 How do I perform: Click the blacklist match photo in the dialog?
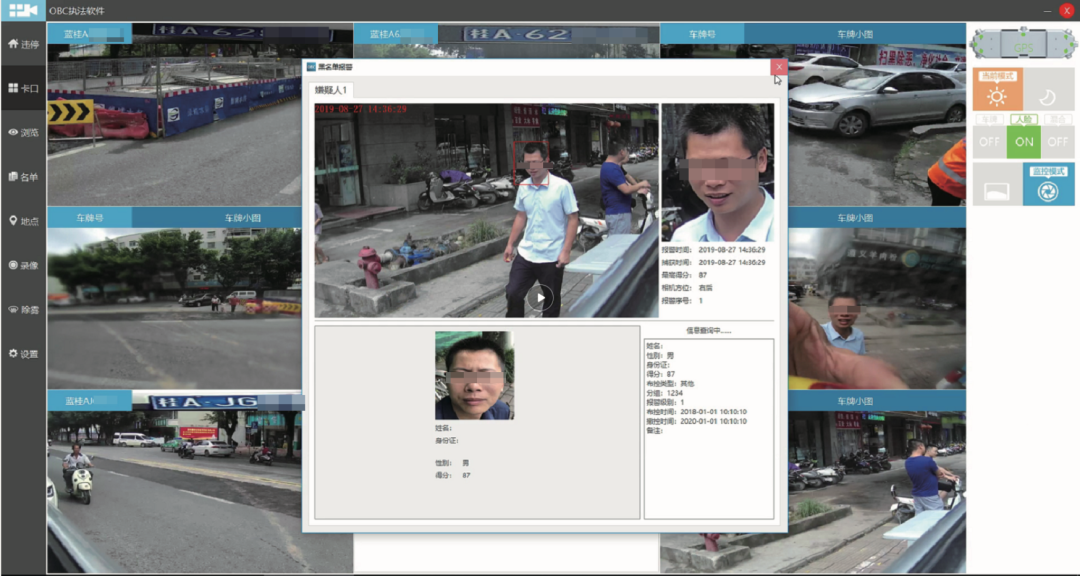click(473, 376)
